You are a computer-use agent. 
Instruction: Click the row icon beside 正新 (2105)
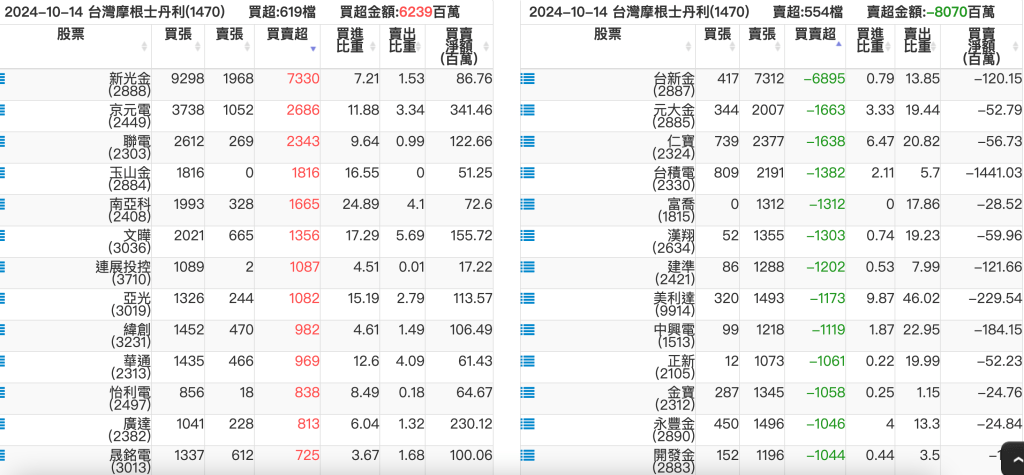[528, 362]
